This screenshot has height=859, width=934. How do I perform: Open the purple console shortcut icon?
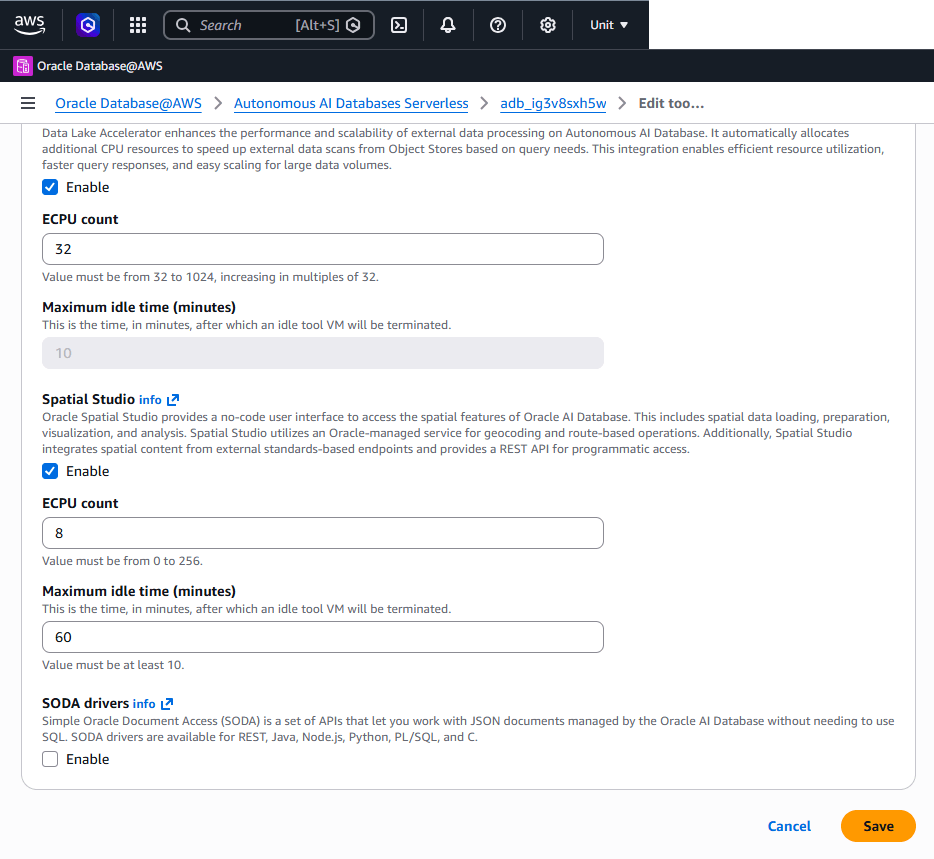88,25
